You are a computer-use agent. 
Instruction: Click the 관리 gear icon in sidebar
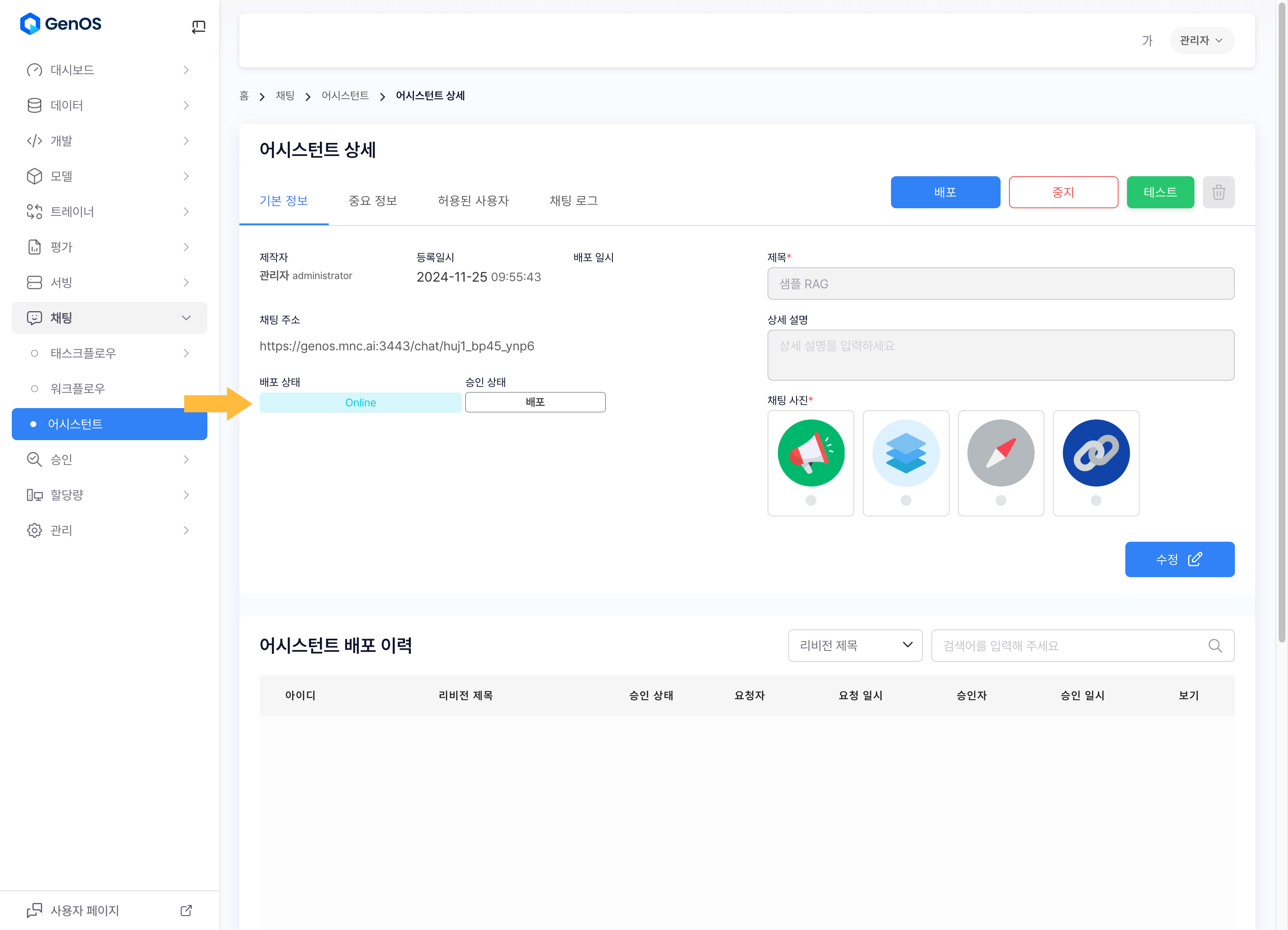[x=35, y=530]
